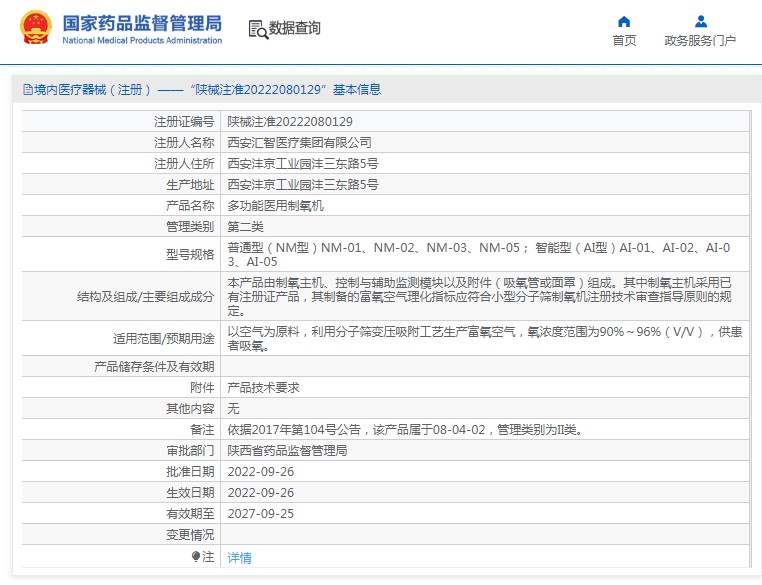Click the 首页 home icon
This screenshot has height=585, width=762.
click(624, 21)
